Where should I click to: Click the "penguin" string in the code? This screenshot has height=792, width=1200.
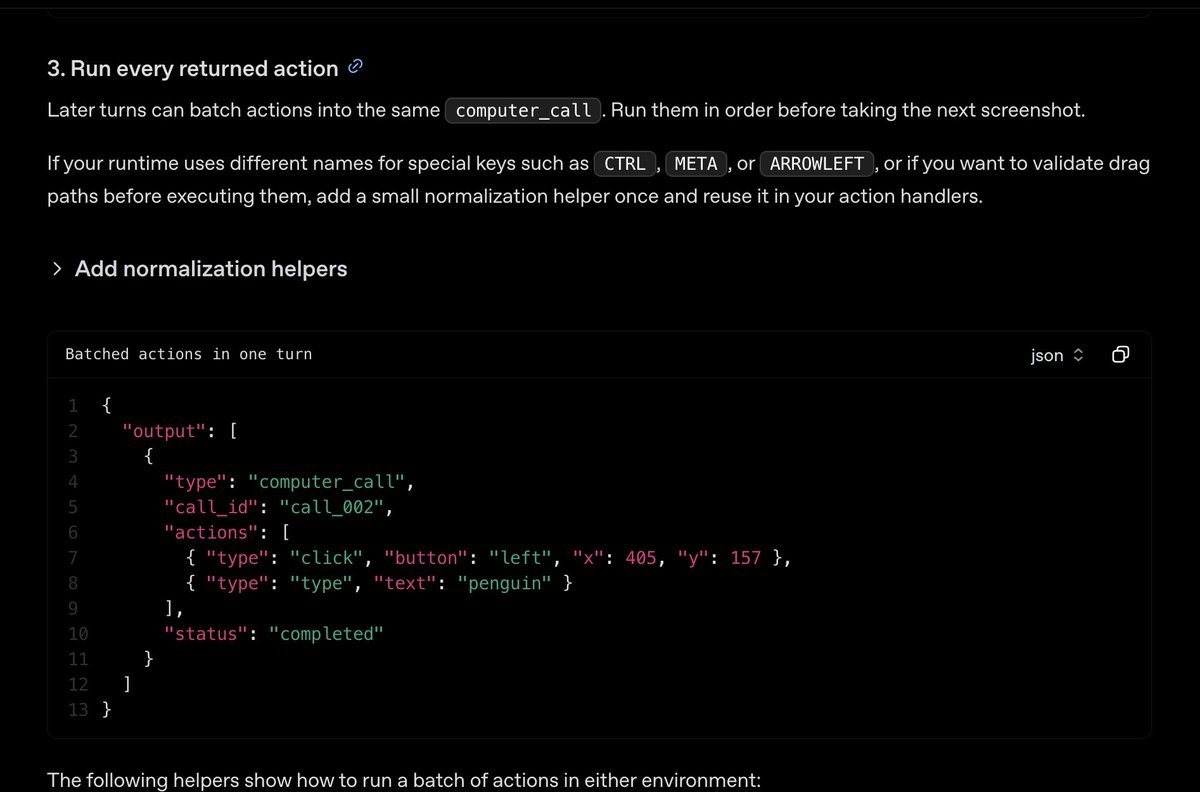[505, 583]
